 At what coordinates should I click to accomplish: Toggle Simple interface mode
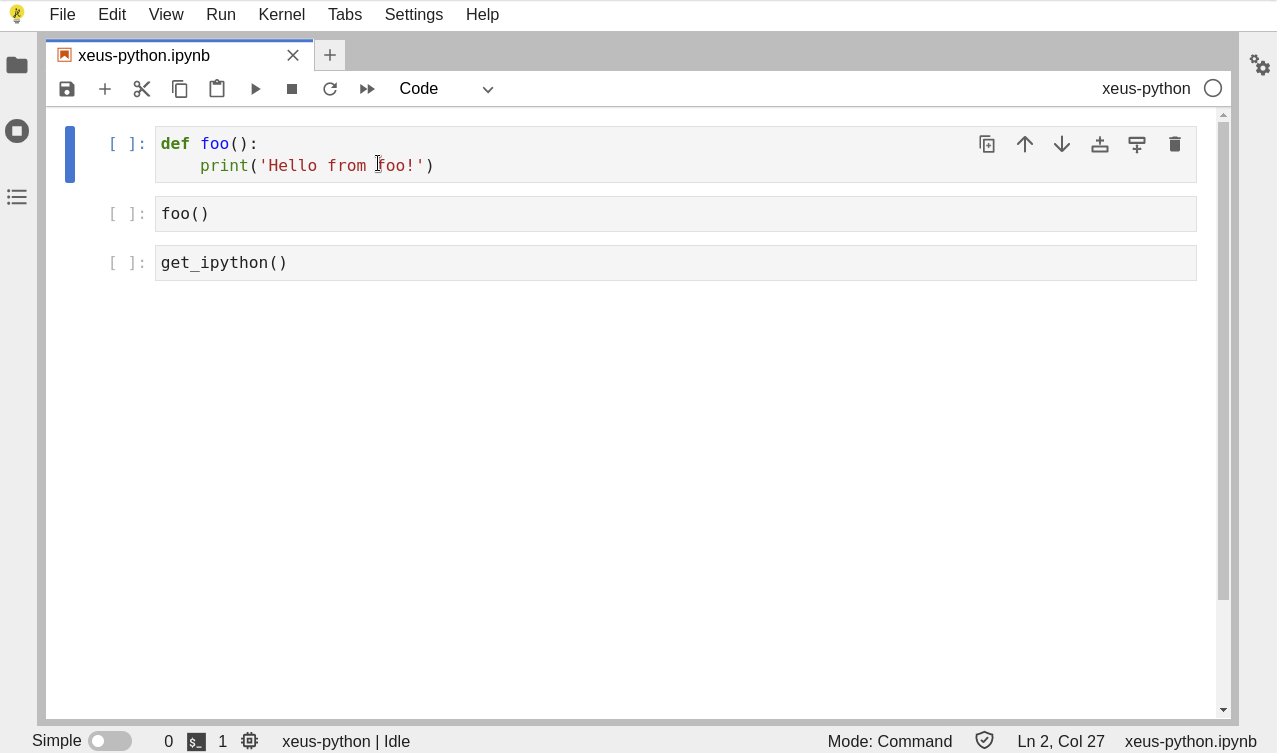tap(110, 740)
